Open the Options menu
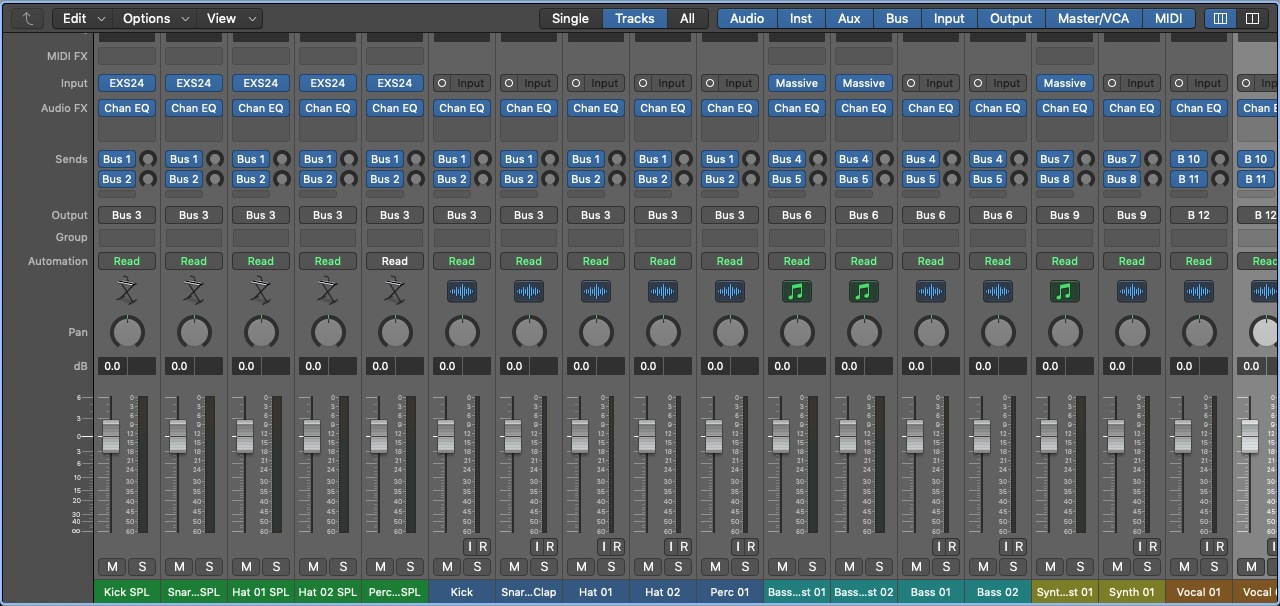1280x606 pixels. [148, 18]
